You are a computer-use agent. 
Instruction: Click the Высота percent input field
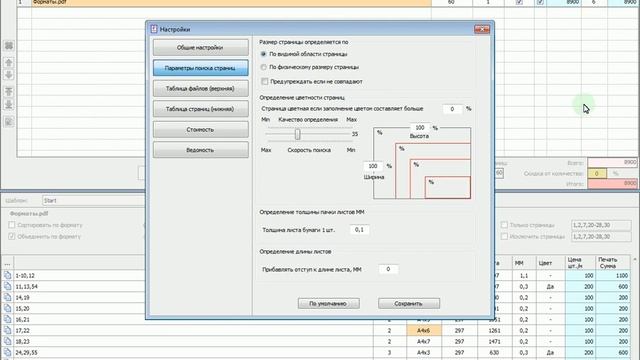[420, 128]
